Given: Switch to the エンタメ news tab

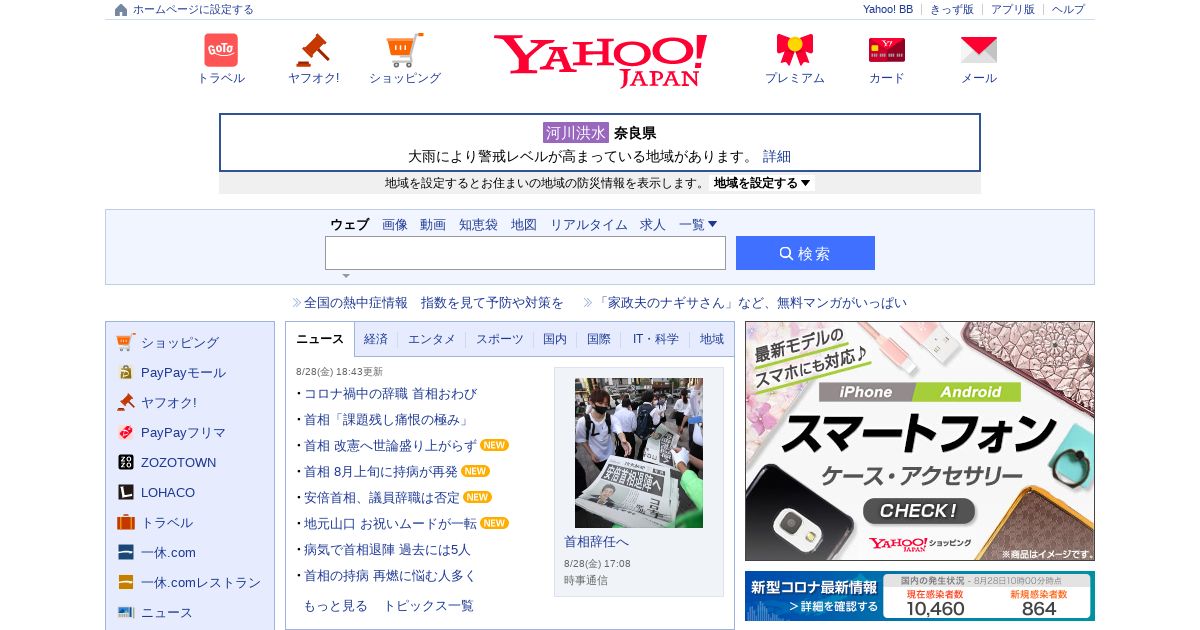Looking at the screenshot, I should [x=432, y=339].
